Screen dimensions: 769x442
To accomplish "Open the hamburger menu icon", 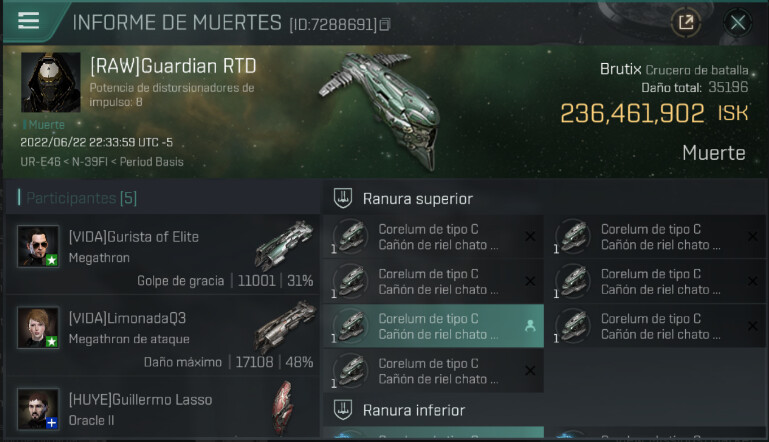I will [28, 21].
